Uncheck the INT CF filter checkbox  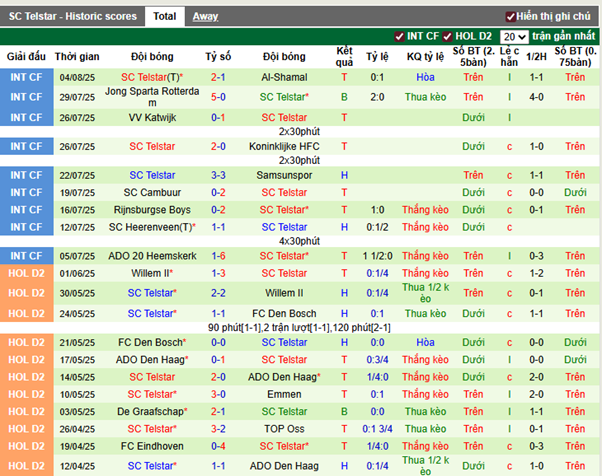(x=399, y=36)
